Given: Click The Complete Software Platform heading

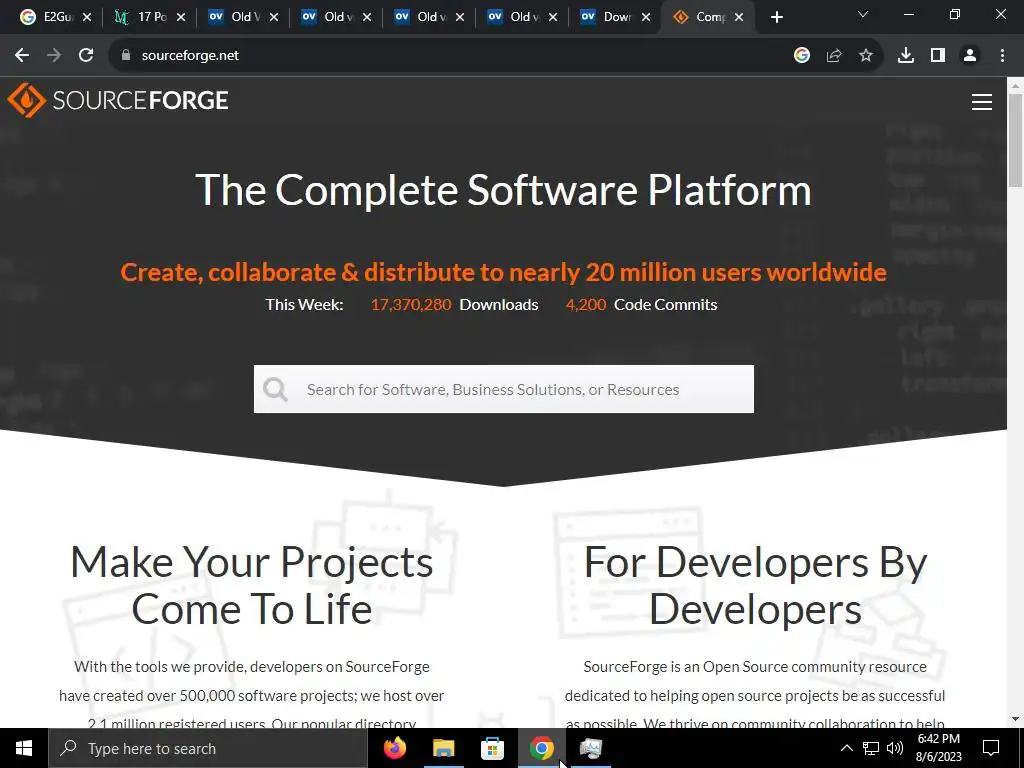Looking at the screenshot, I should [503, 190].
